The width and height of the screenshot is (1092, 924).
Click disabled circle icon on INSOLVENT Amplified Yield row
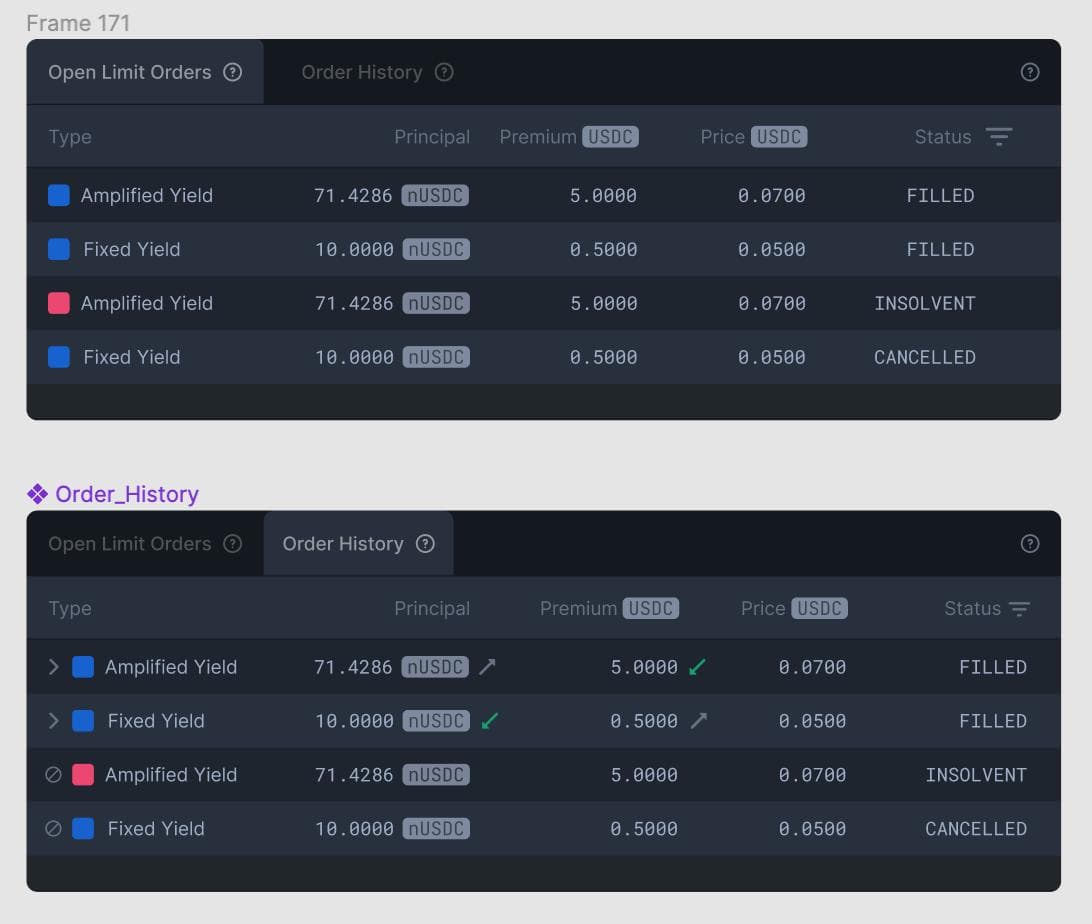tap(54, 775)
